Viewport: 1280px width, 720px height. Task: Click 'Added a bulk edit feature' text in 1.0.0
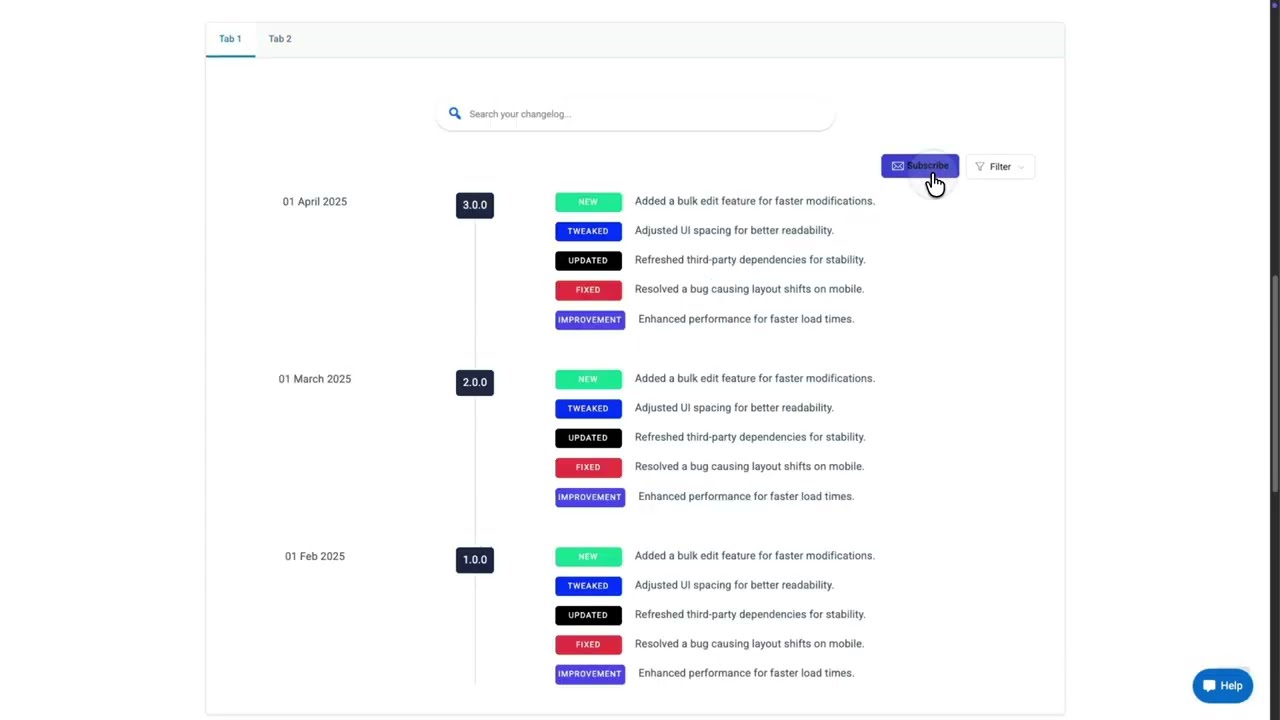(x=755, y=556)
